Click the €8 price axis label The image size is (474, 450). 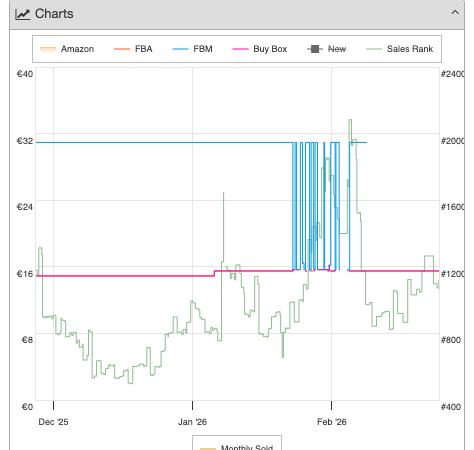27,340
